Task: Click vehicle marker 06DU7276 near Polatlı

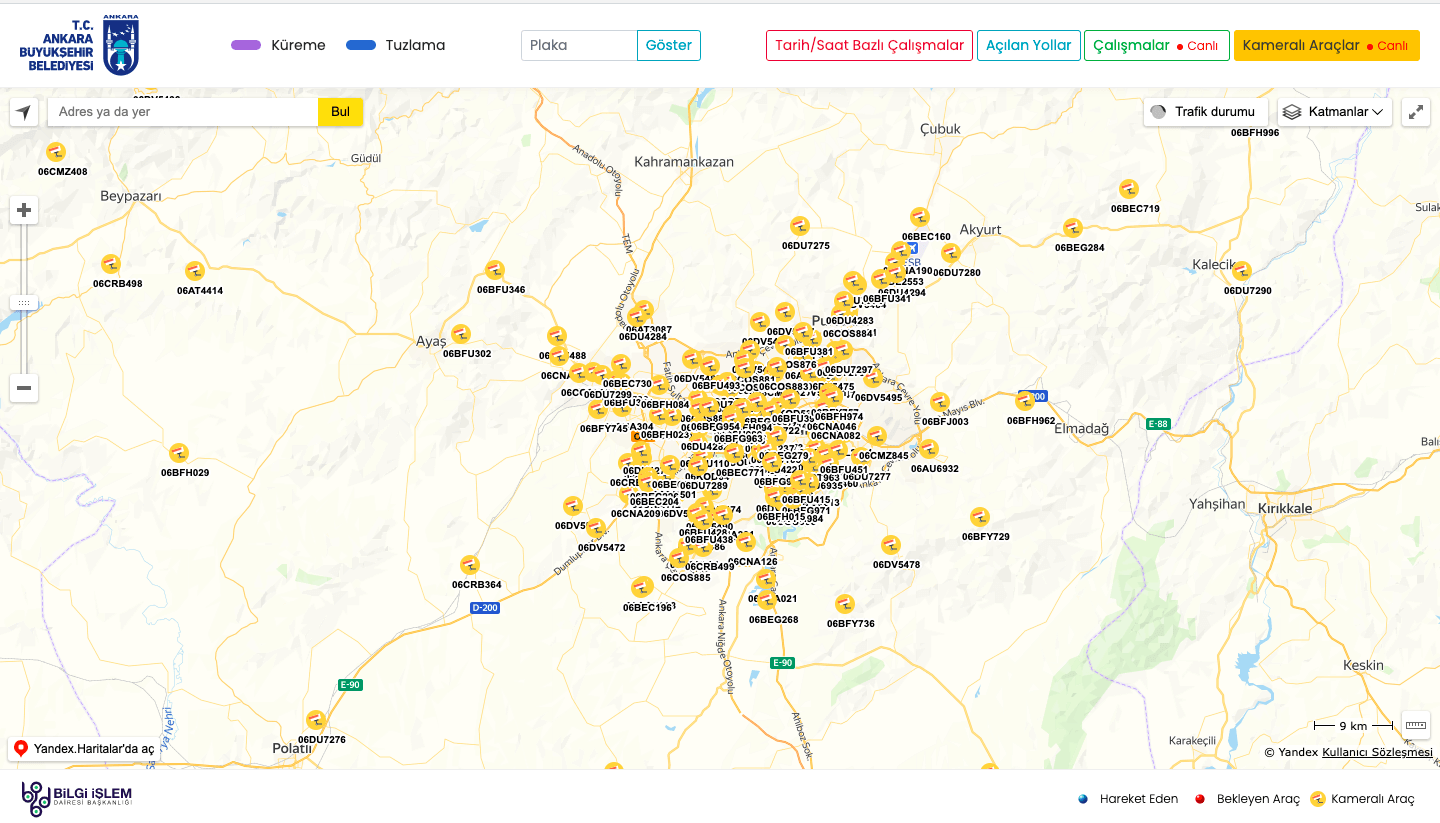Action: click(316, 720)
